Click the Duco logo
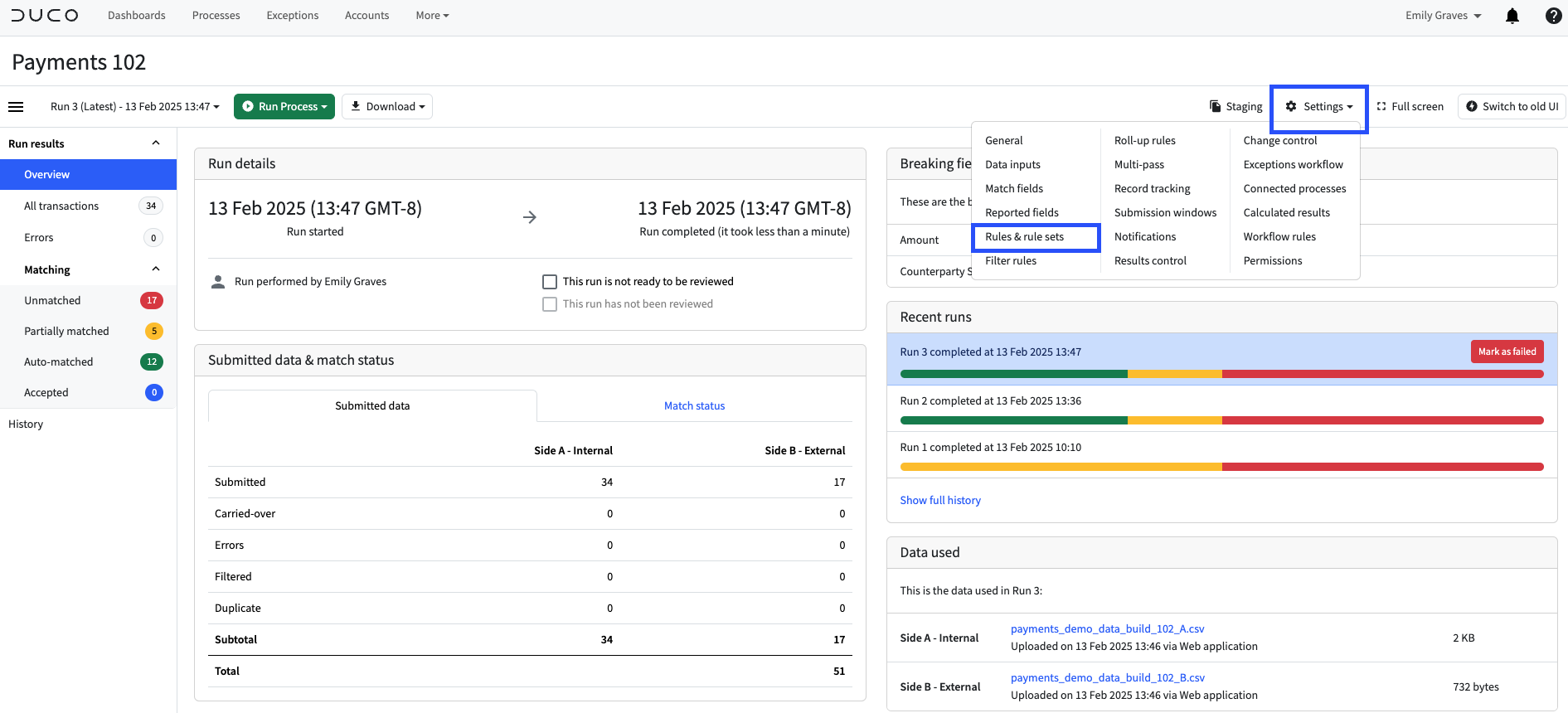This screenshot has height=713, width=1568. tap(45, 16)
